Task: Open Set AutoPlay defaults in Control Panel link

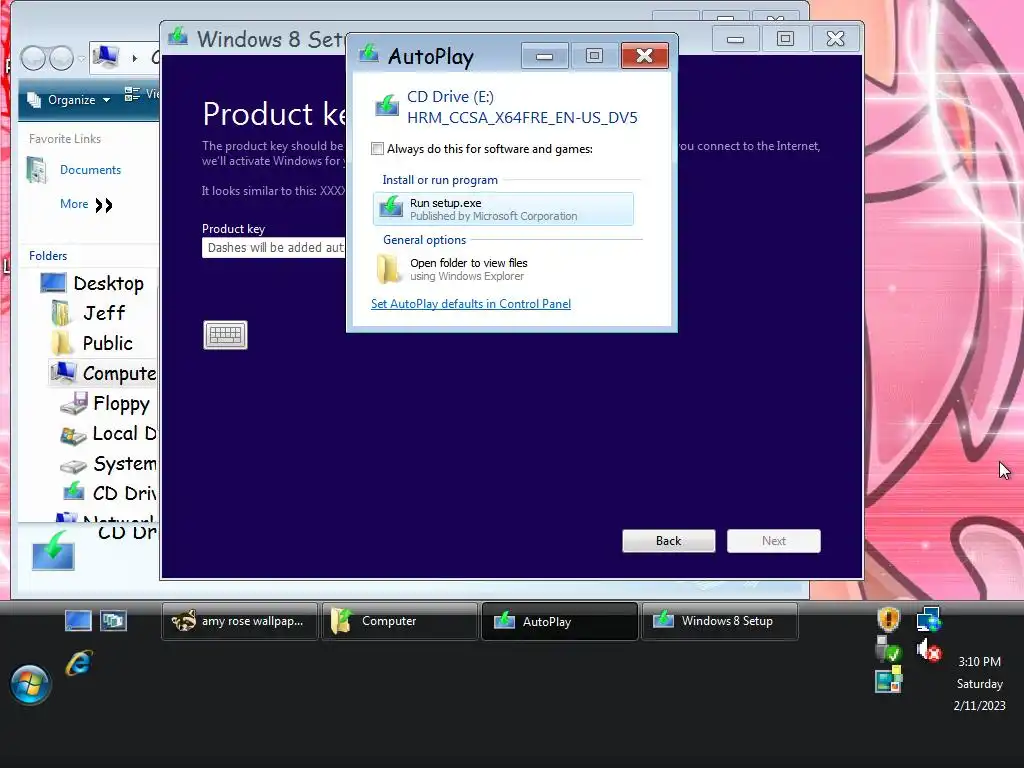Action: [471, 304]
